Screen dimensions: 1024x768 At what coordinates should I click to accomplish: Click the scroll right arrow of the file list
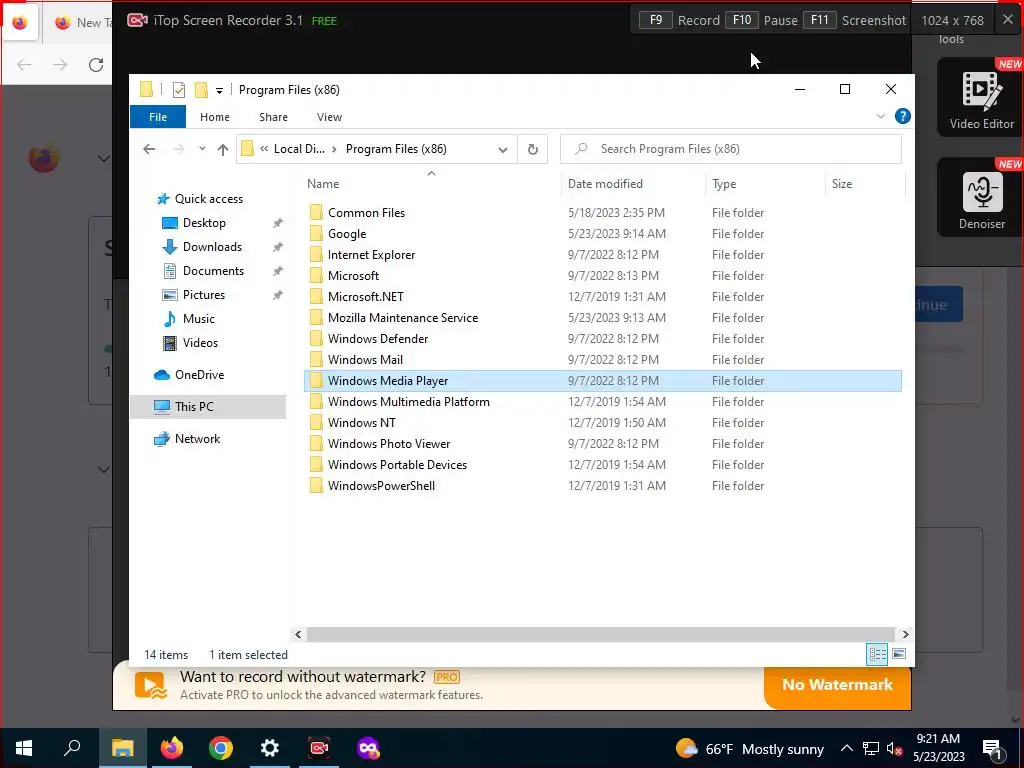point(905,634)
